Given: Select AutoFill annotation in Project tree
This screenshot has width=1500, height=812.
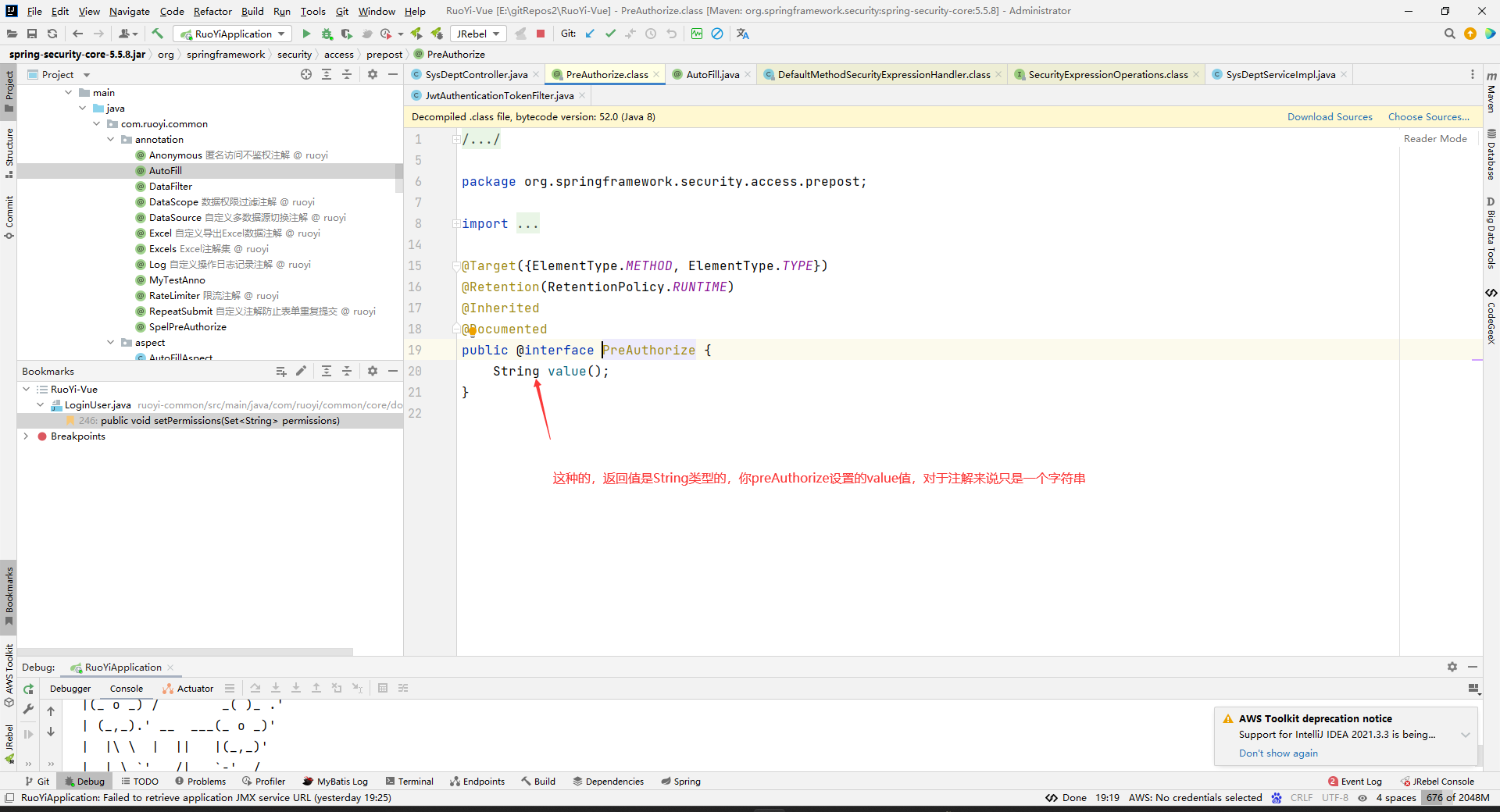Looking at the screenshot, I should (x=165, y=170).
